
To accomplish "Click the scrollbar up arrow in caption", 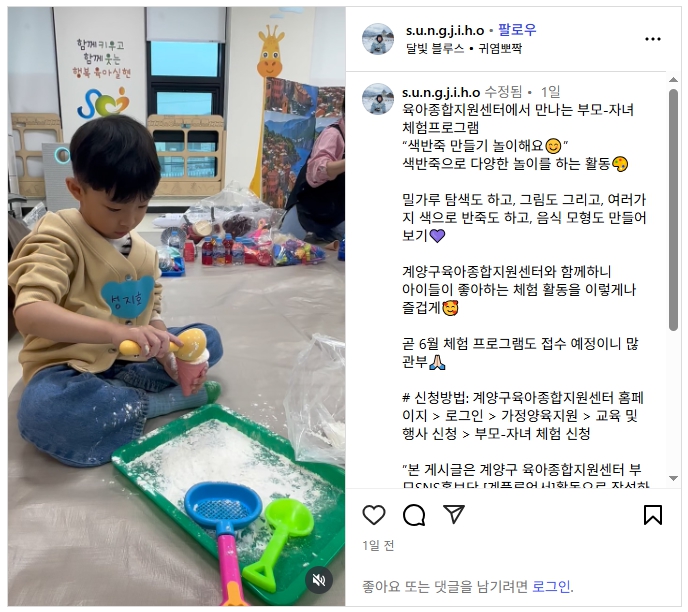I will click(x=673, y=79).
